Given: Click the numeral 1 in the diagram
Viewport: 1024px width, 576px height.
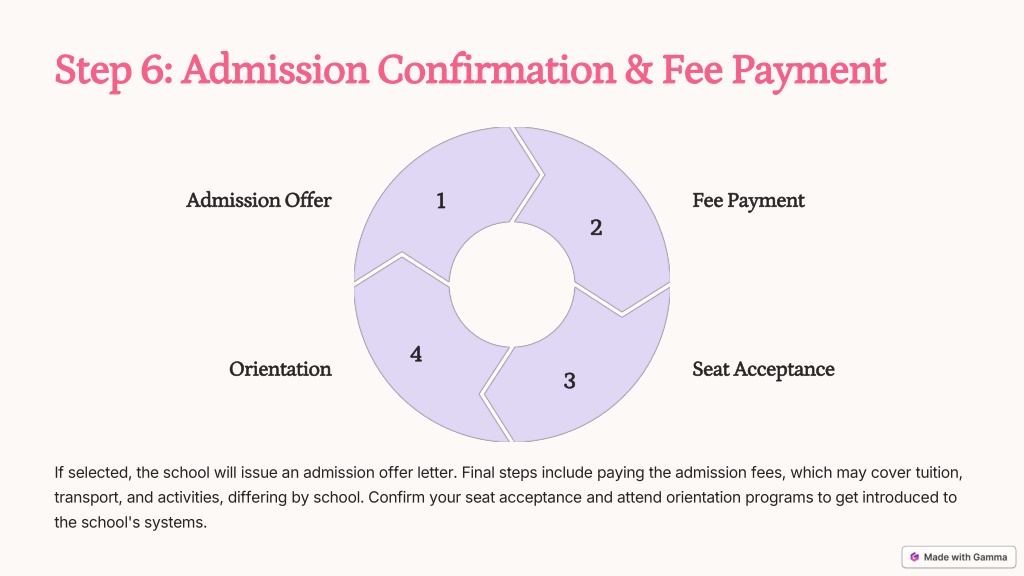Looking at the screenshot, I should (441, 200).
